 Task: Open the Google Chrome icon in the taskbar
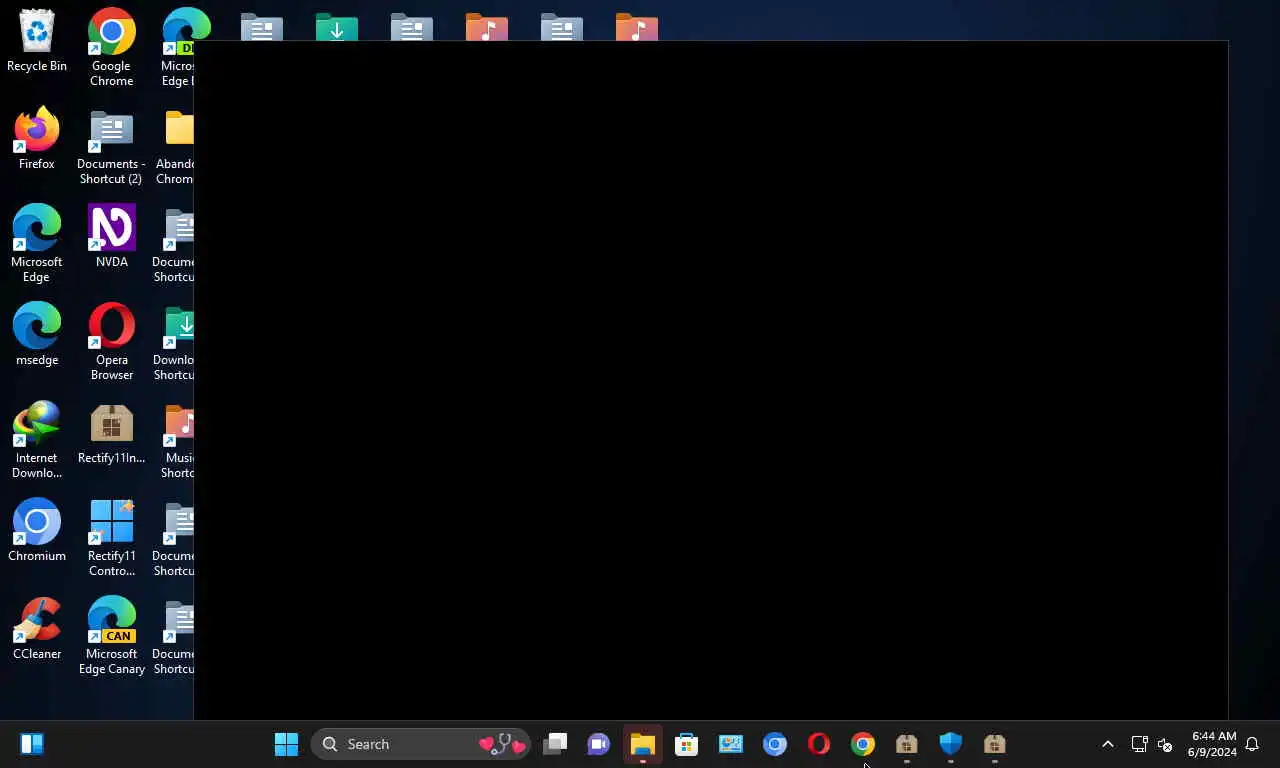click(x=863, y=744)
